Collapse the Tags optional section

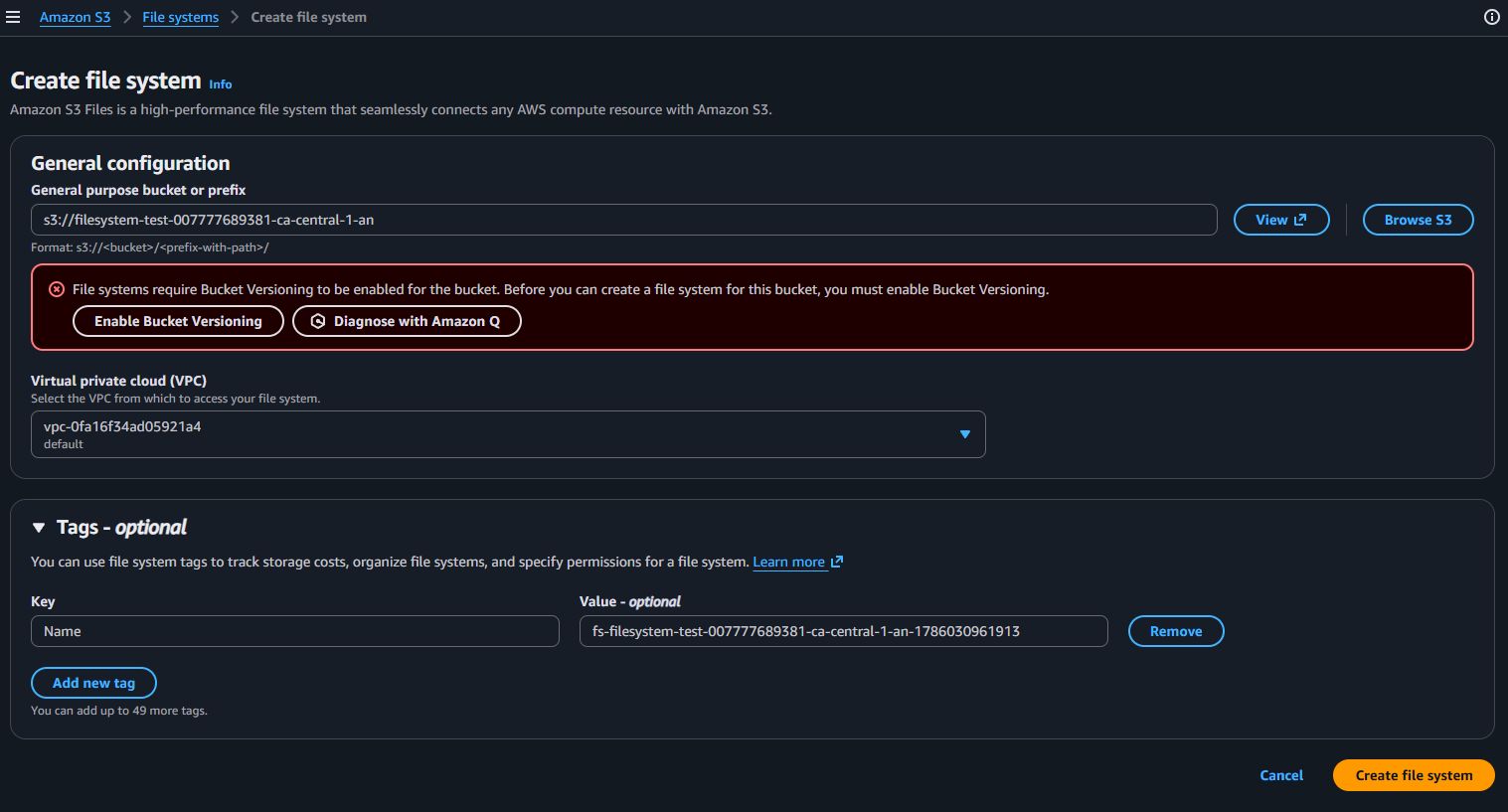39,528
